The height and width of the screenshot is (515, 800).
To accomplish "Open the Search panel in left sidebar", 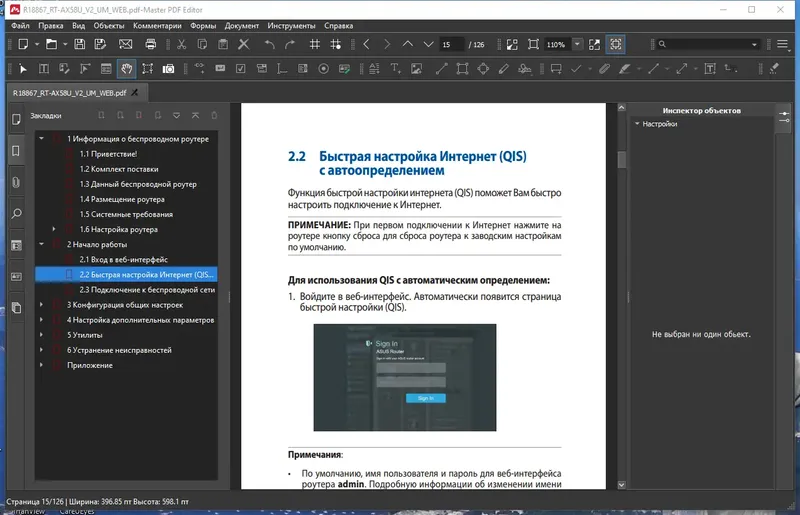I will coord(16,213).
